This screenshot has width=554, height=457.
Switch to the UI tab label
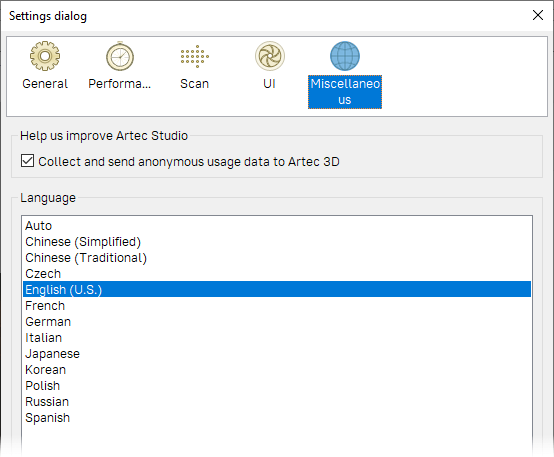[270, 84]
